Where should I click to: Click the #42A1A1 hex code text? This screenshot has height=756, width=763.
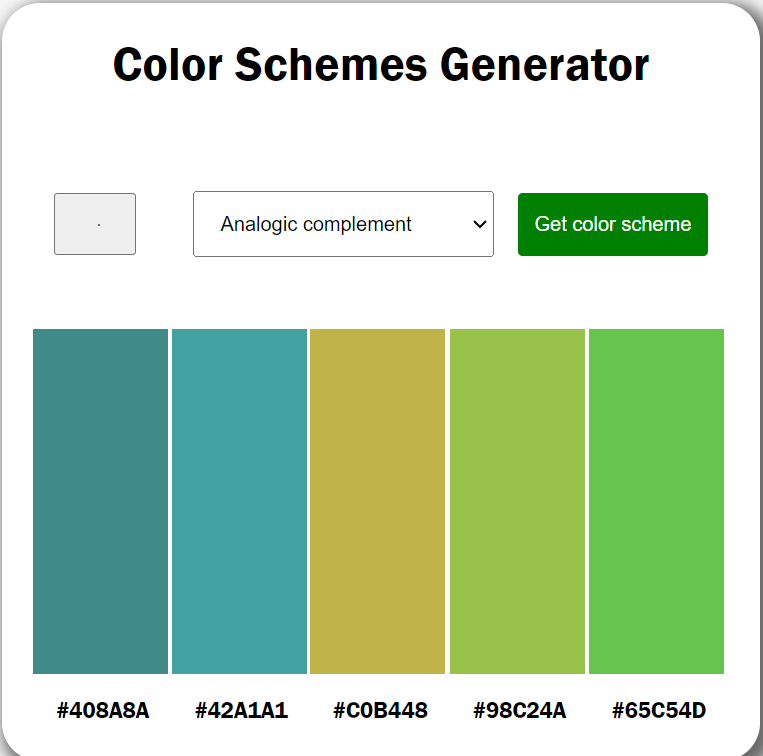(241, 711)
